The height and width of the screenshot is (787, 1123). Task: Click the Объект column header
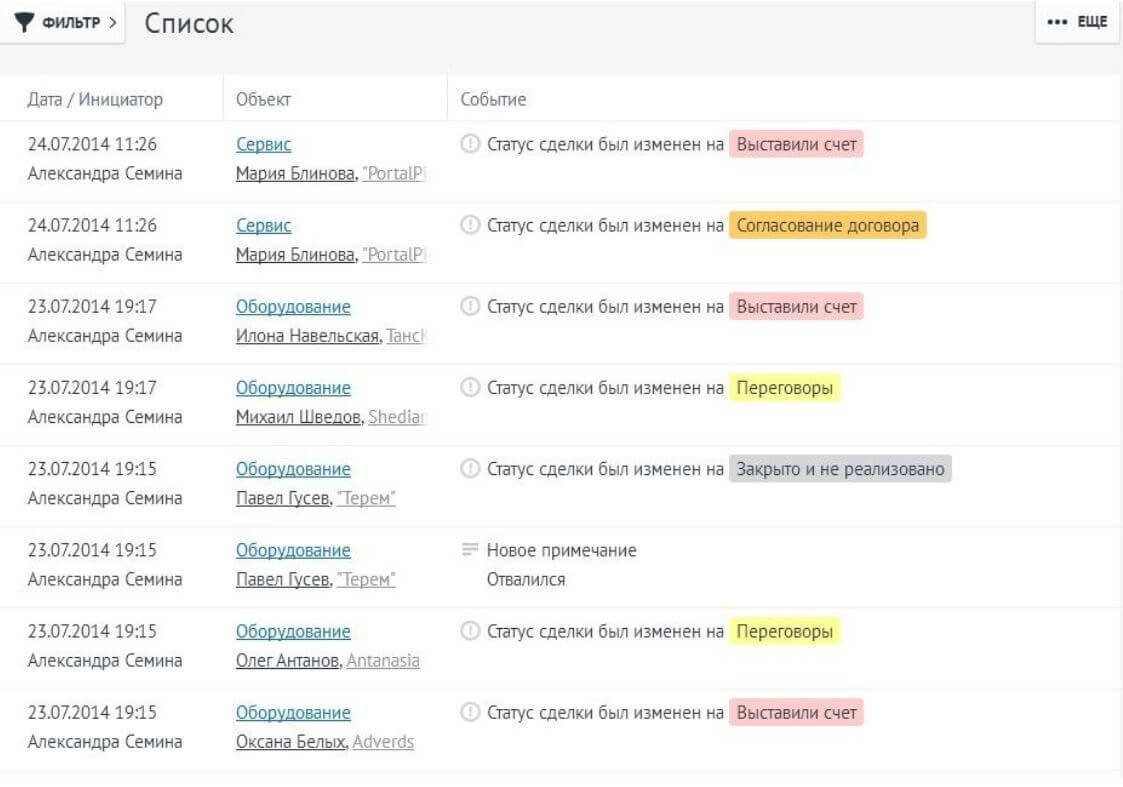tap(264, 99)
